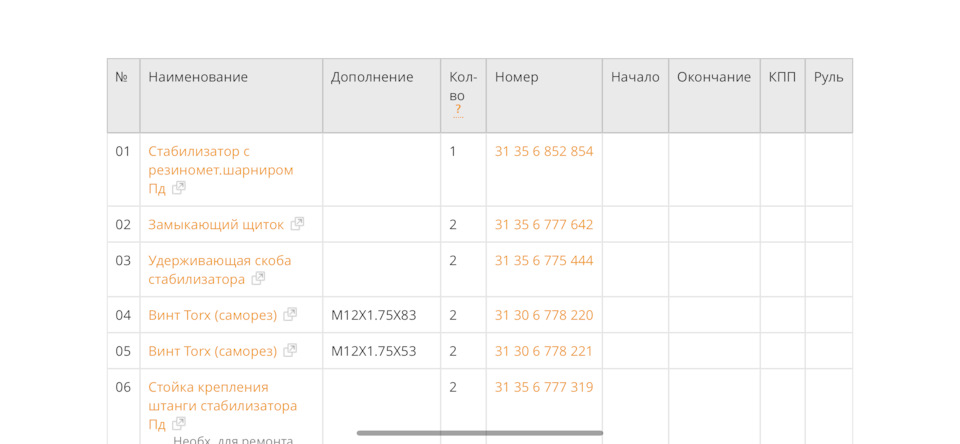Open external icon after Удерживающая скоба стабилизатора

click(258, 279)
